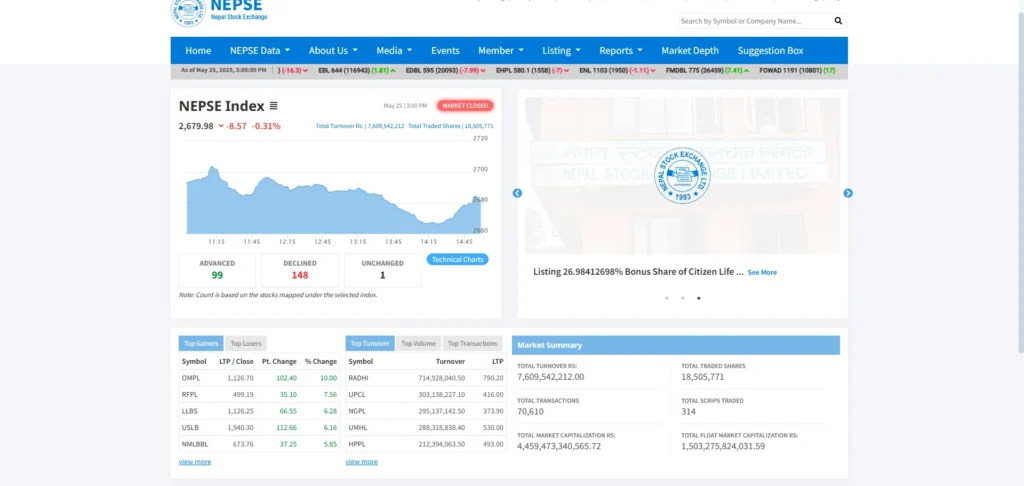This screenshot has height=486, width=1024.
Task: Click Total Turnover value 7,609,542,212.00
Action: (551, 377)
